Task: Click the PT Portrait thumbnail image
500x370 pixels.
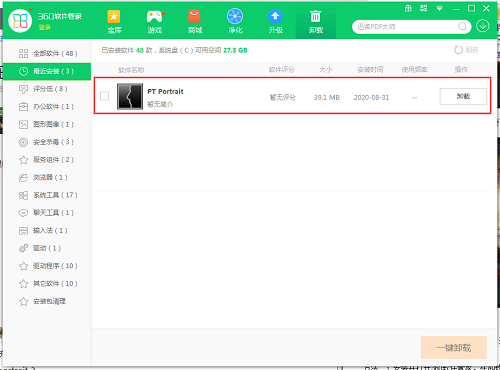Action: coord(130,96)
